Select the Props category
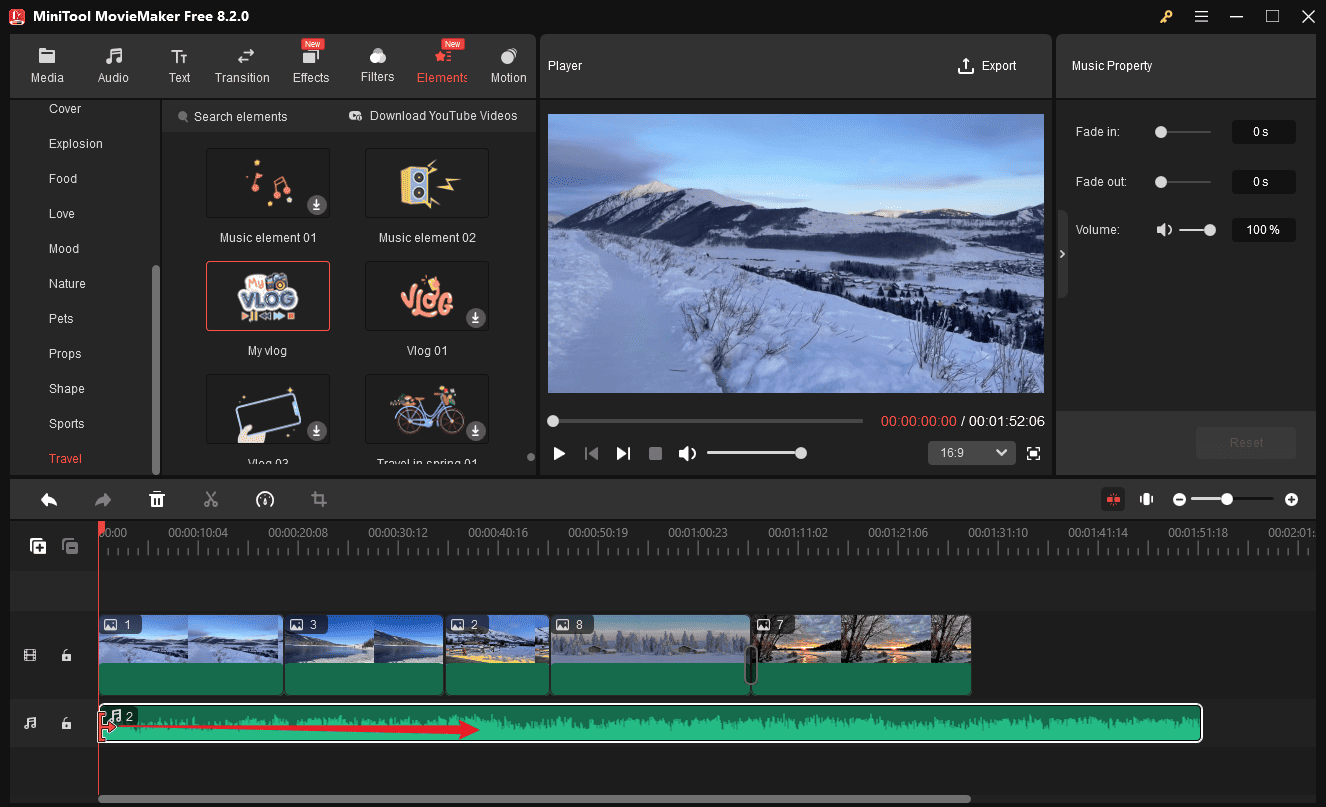Image resolution: width=1326 pixels, height=807 pixels. 65,354
